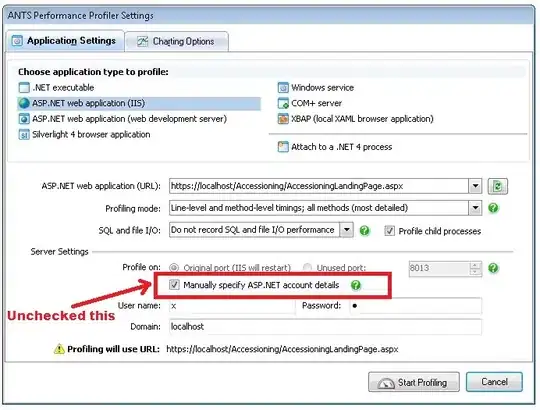Switch to Application Settings tab

click(65, 41)
